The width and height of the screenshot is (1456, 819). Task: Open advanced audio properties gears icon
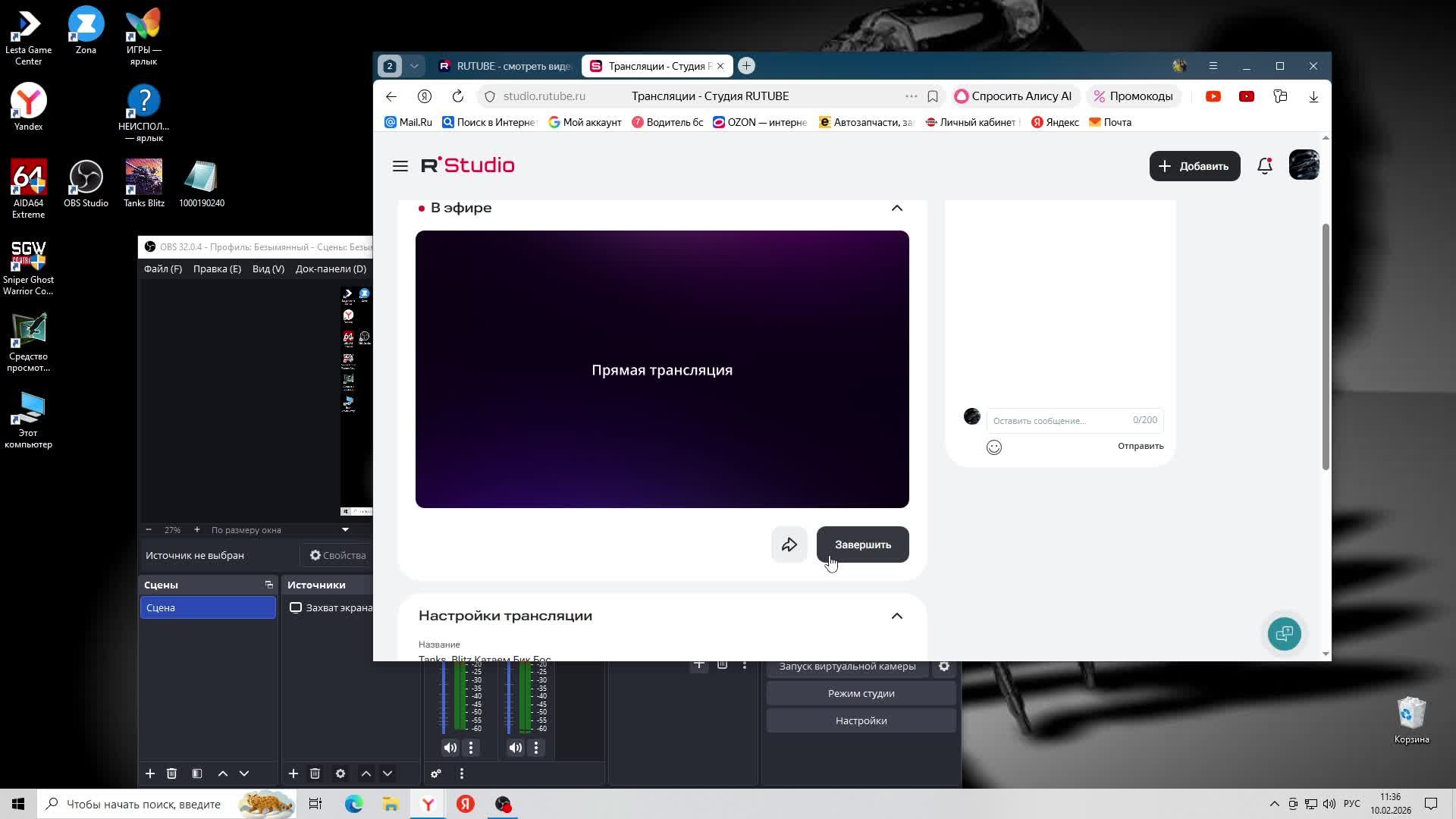tap(436, 773)
